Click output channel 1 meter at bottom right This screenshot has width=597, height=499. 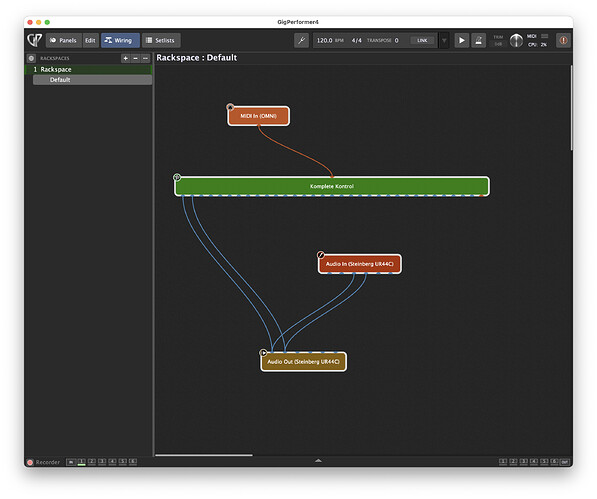tap(503, 462)
